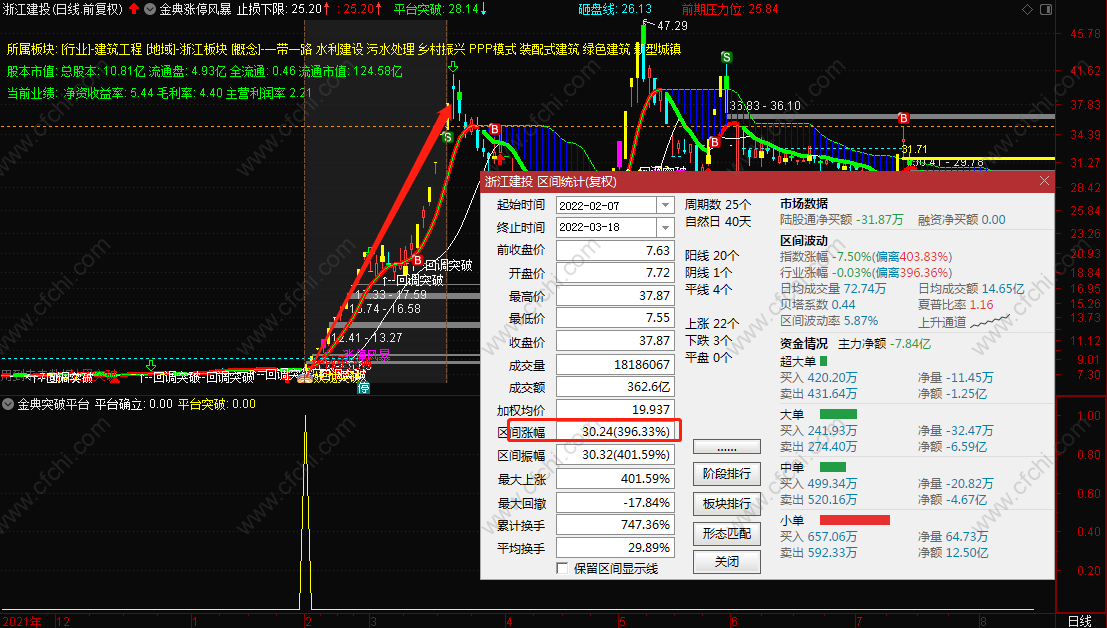The image size is (1107, 628).
Task: Click the 建筑工程 industry sector text
Action: (x=118, y=49)
